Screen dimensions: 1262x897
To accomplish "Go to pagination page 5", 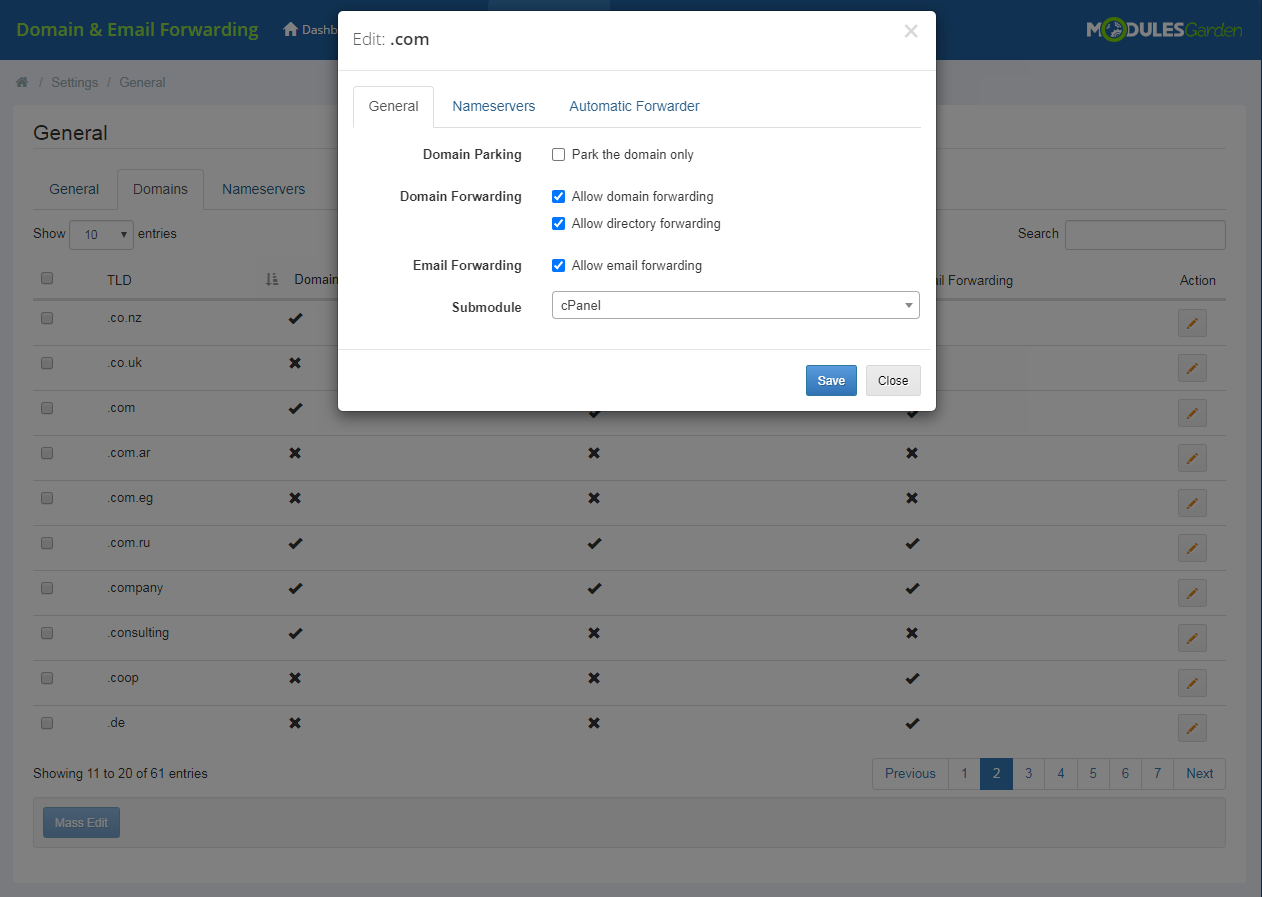I will pyautogui.click(x=1092, y=773).
